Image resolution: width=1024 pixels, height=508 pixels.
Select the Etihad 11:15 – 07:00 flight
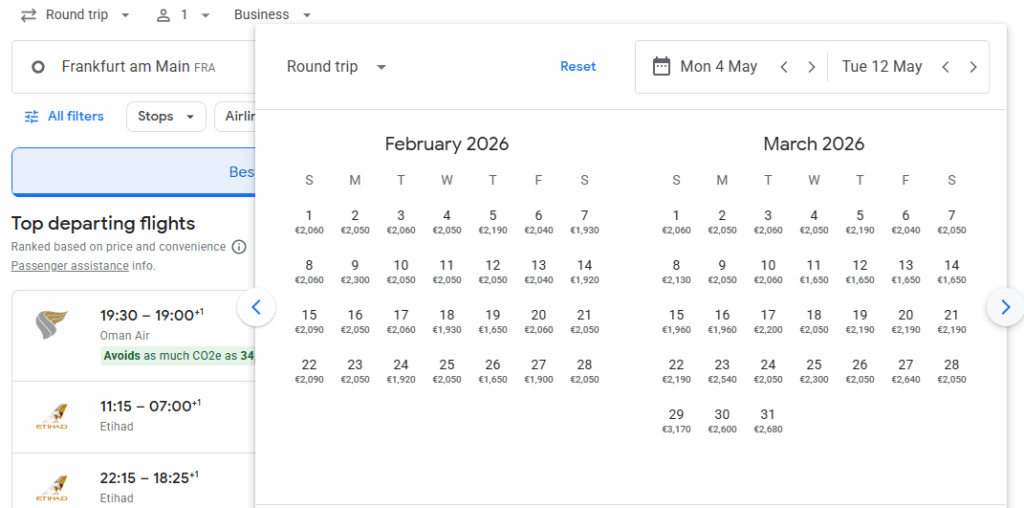click(133, 417)
